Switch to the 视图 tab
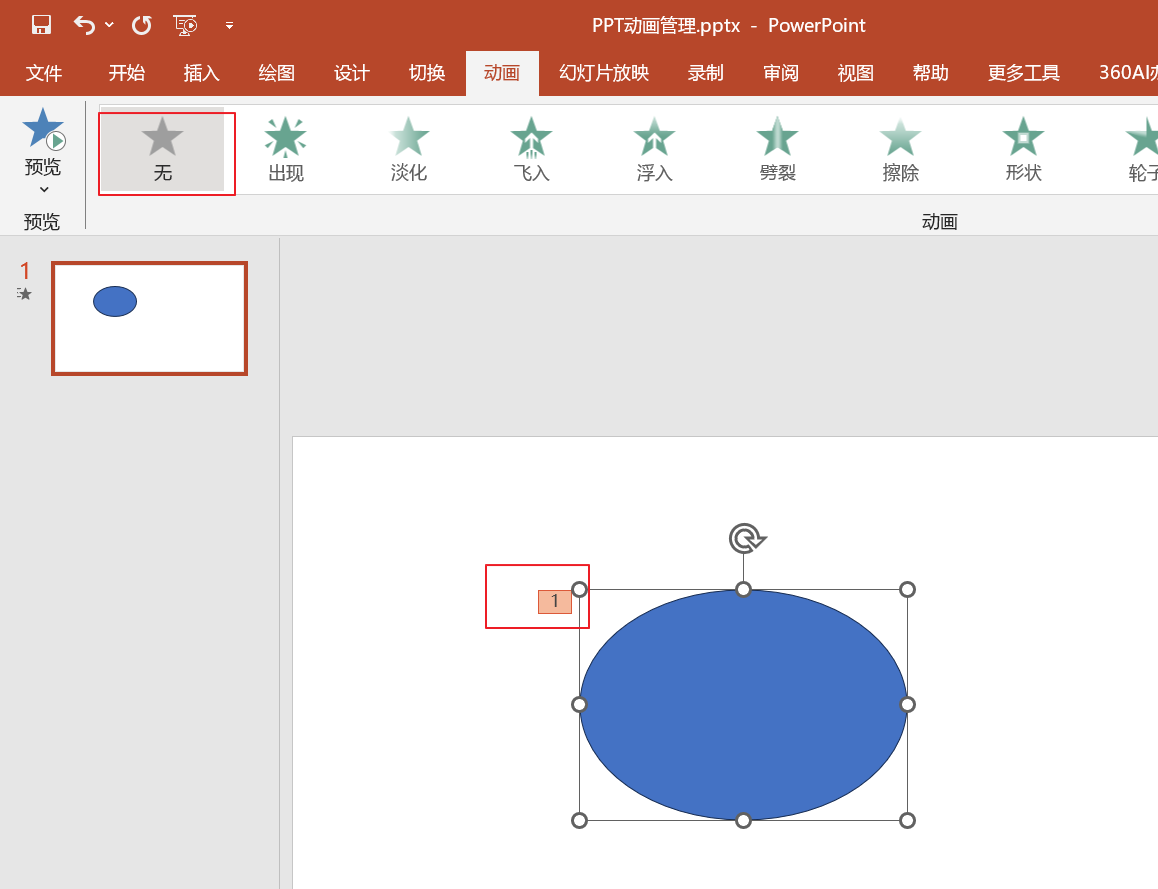Image resolution: width=1158 pixels, height=889 pixels. [x=856, y=73]
